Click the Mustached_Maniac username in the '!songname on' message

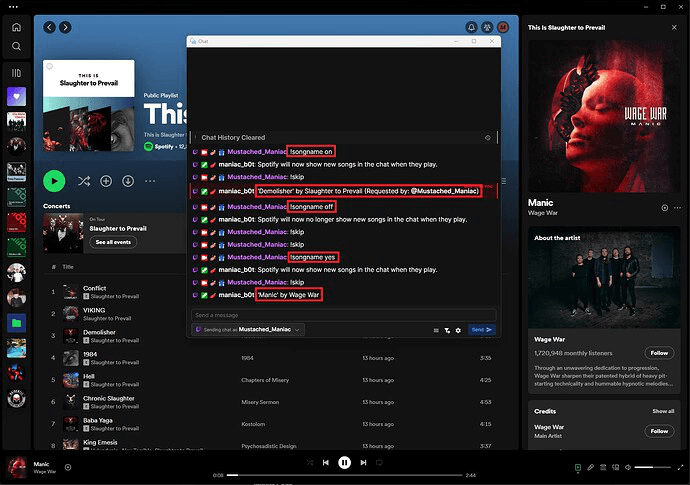pos(257,152)
